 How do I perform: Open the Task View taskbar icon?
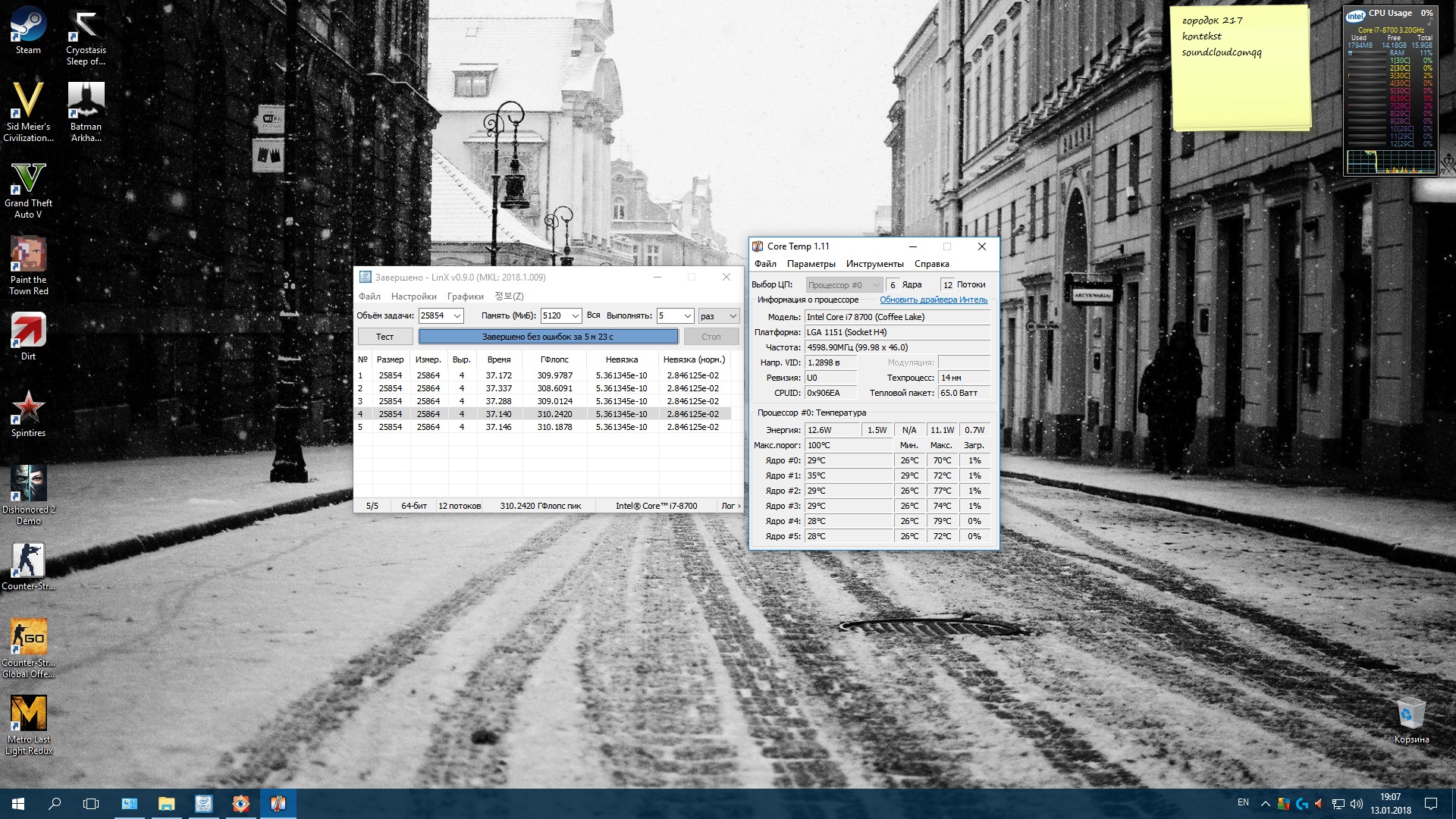pyautogui.click(x=91, y=804)
